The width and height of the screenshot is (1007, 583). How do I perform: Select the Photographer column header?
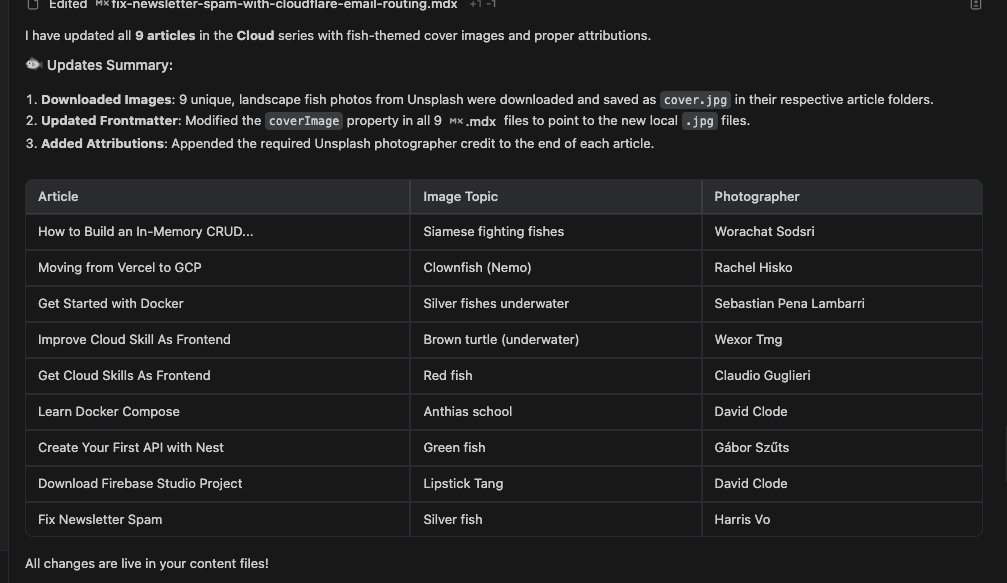tap(842, 196)
